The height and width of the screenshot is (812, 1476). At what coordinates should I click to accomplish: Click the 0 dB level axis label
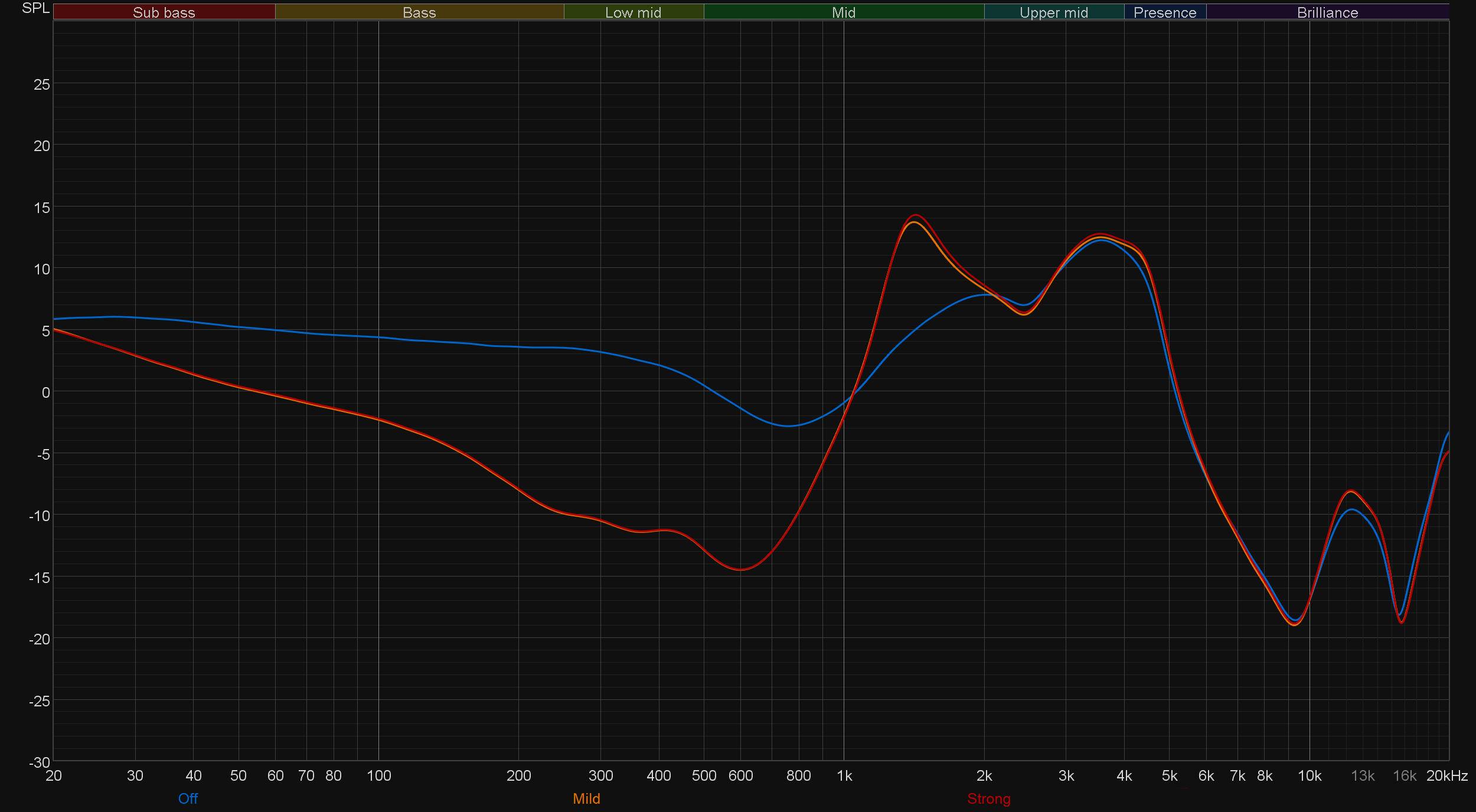click(46, 392)
